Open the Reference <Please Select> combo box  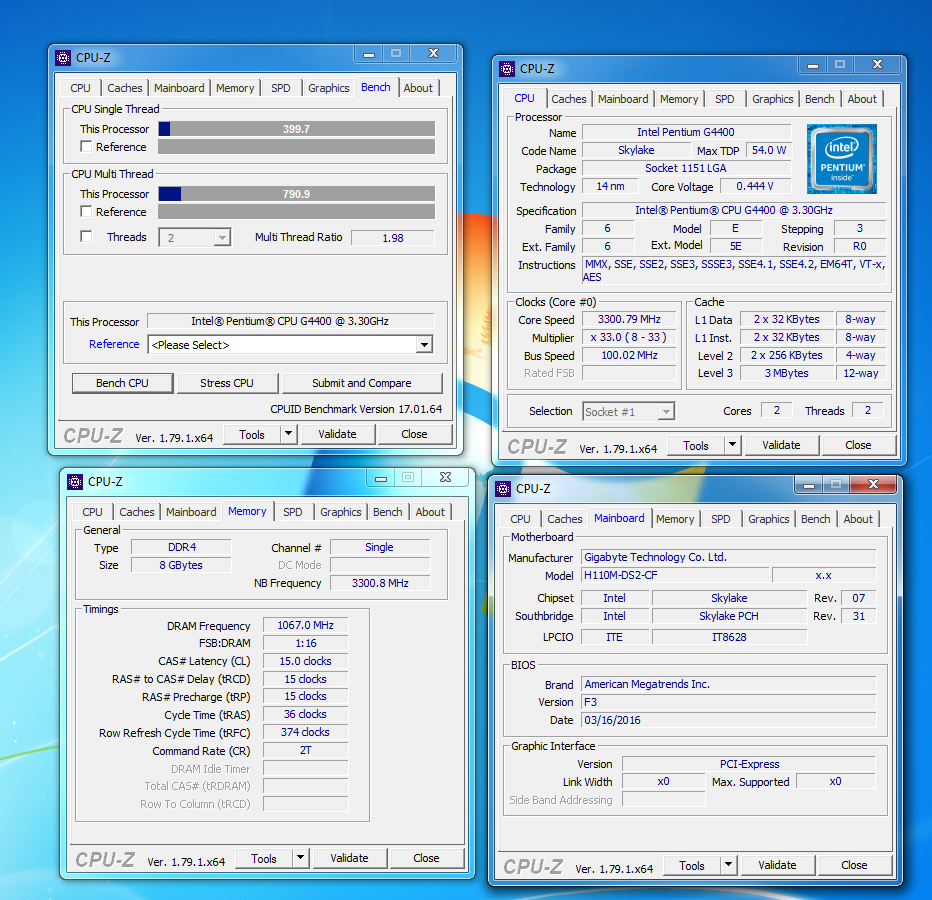pyautogui.click(x=291, y=345)
